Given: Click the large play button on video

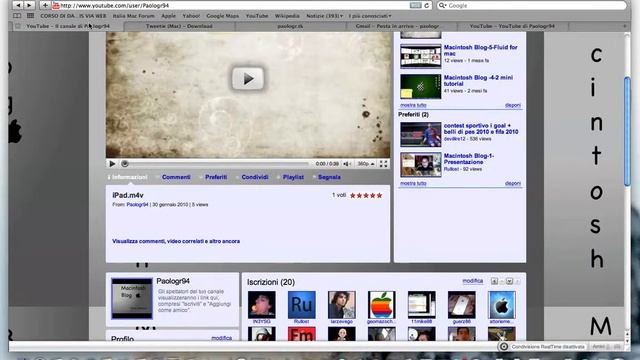Looking at the screenshot, I should [x=248, y=78].
